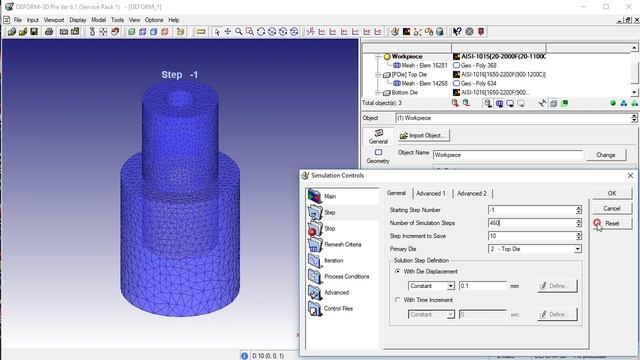Click the Starting Step Number spinner arrows
This screenshot has height=360, width=640.
point(578,210)
